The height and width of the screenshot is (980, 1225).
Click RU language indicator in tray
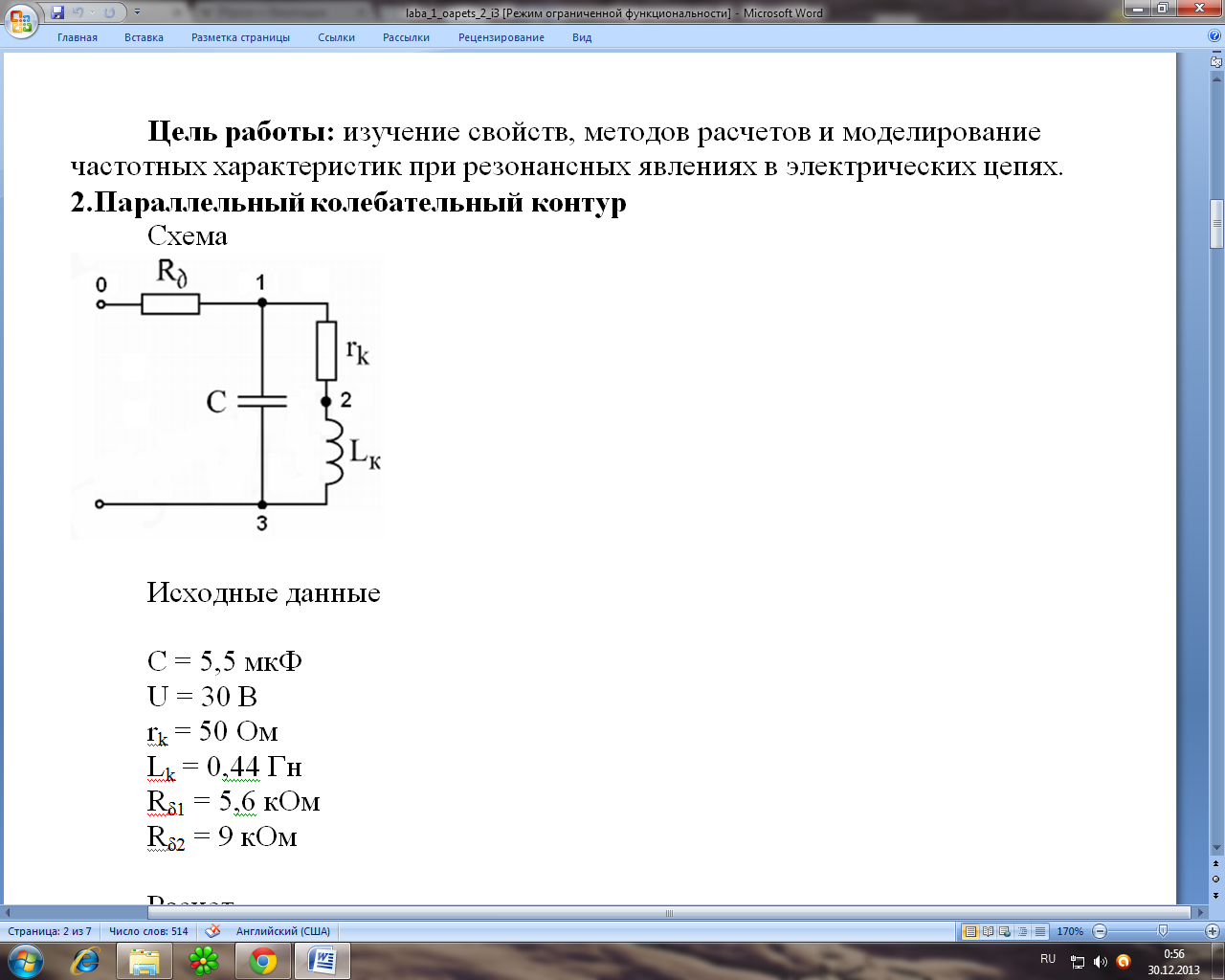(1048, 959)
